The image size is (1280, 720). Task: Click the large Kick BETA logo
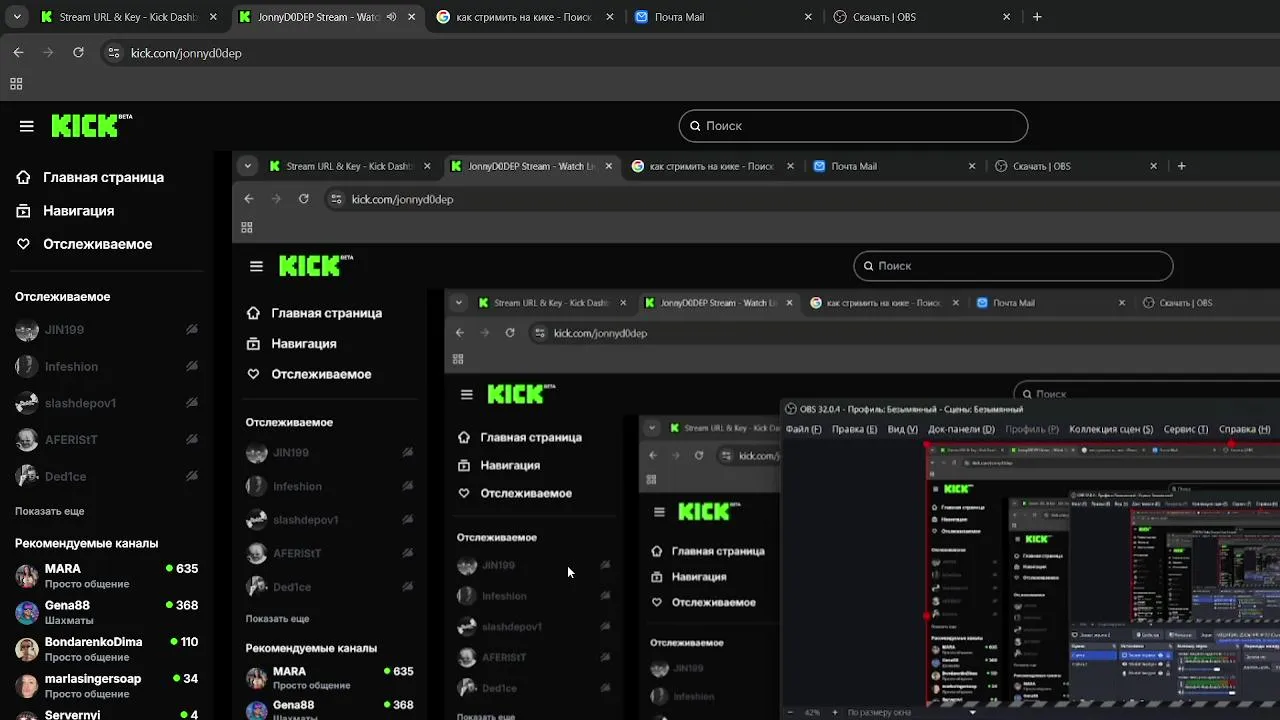91,125
